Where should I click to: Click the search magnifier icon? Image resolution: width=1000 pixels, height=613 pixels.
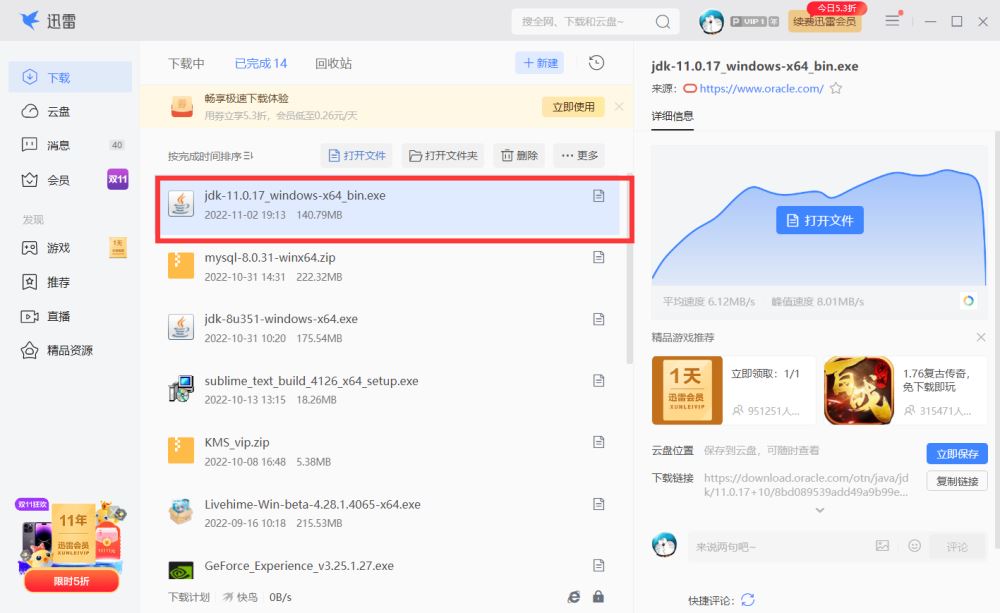tap(662, 21)
